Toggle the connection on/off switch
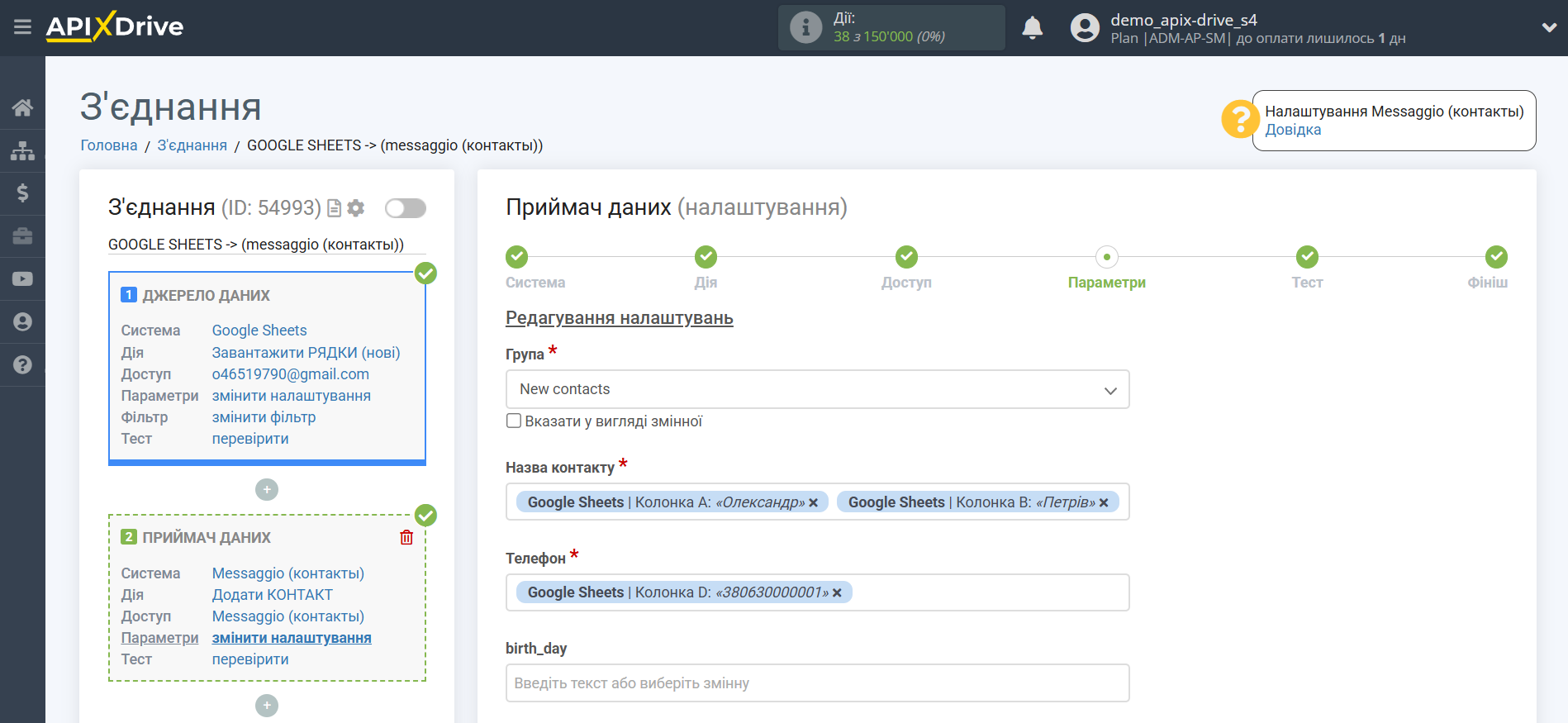Viewport: 1568px width, 723px height. 406,208
